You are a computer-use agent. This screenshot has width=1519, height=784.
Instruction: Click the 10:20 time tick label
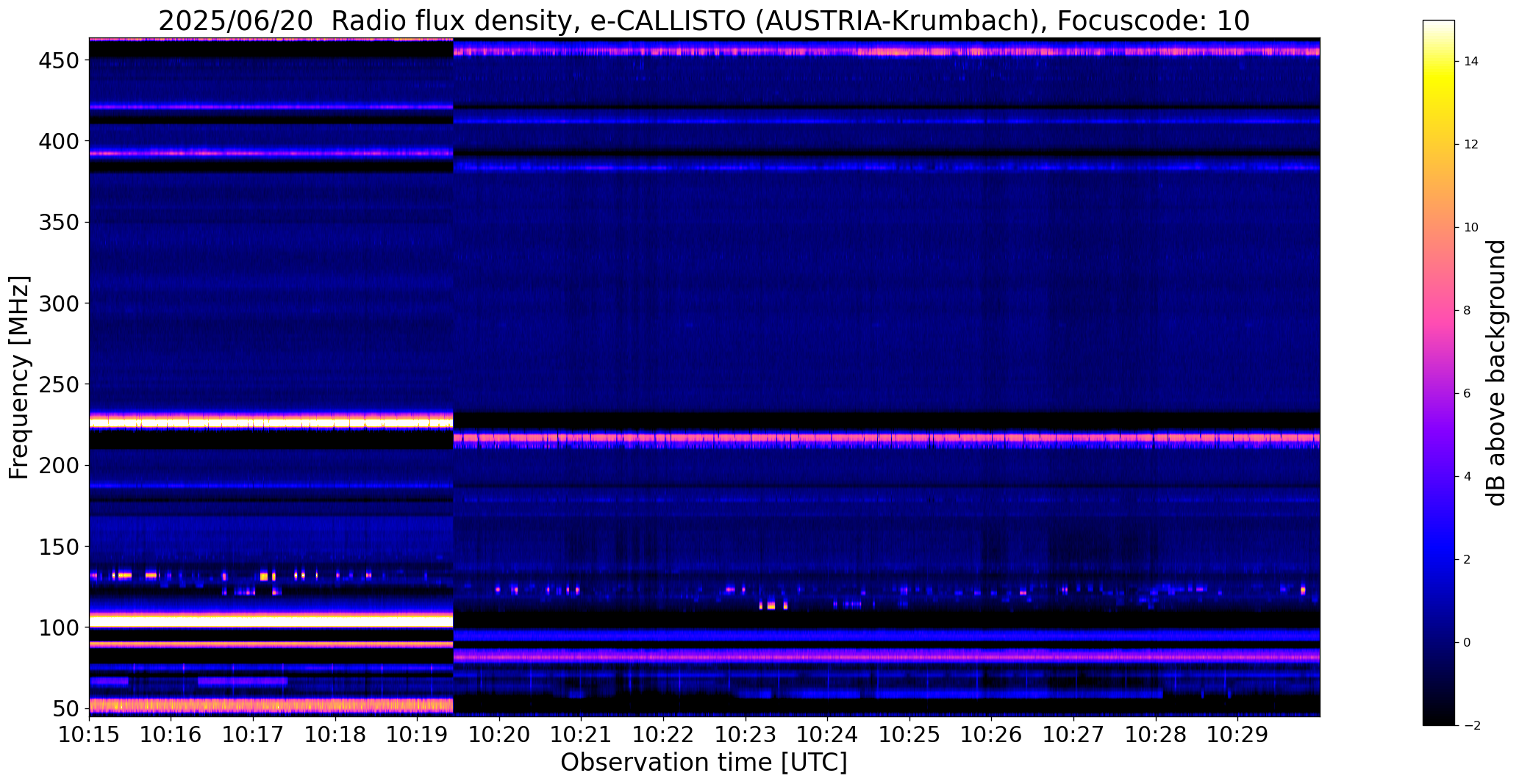(x=499, y=734)
